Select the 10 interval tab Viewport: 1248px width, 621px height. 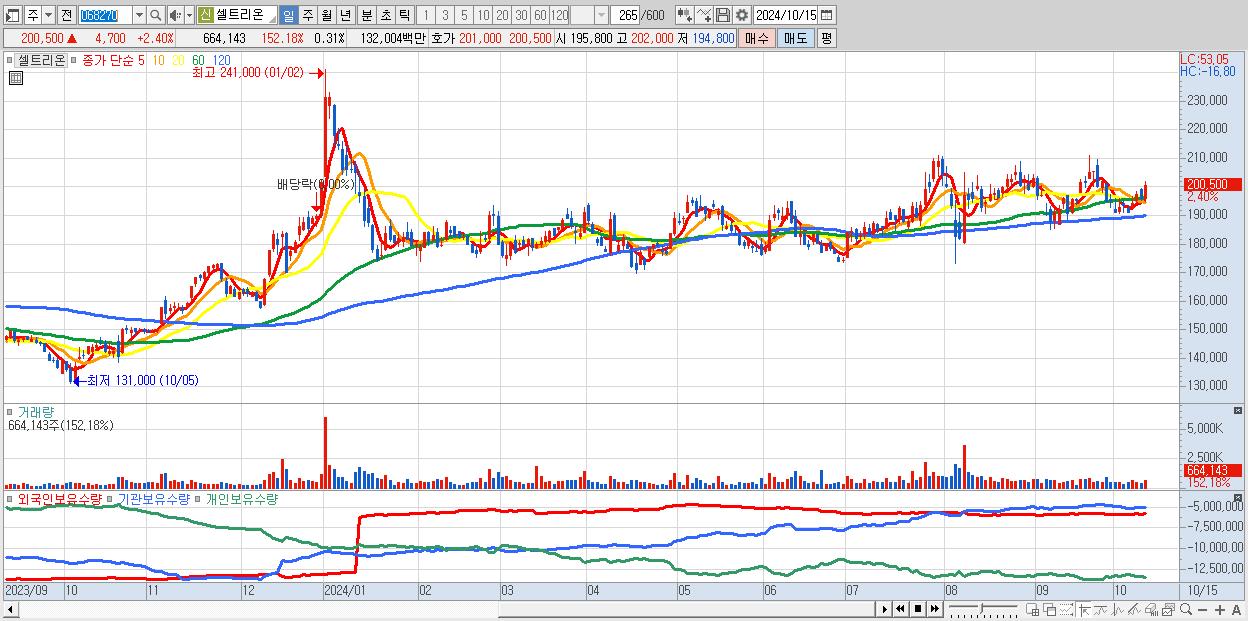483,15
